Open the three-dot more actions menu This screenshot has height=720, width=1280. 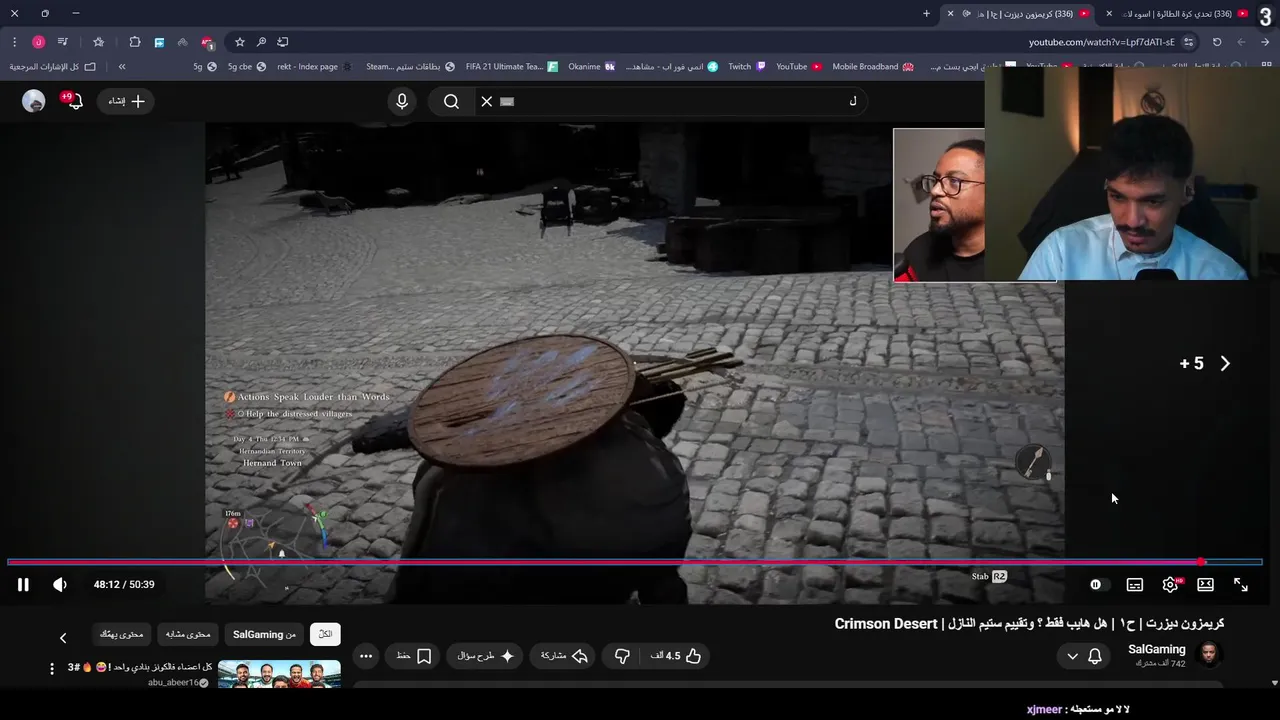coord(366,656)
